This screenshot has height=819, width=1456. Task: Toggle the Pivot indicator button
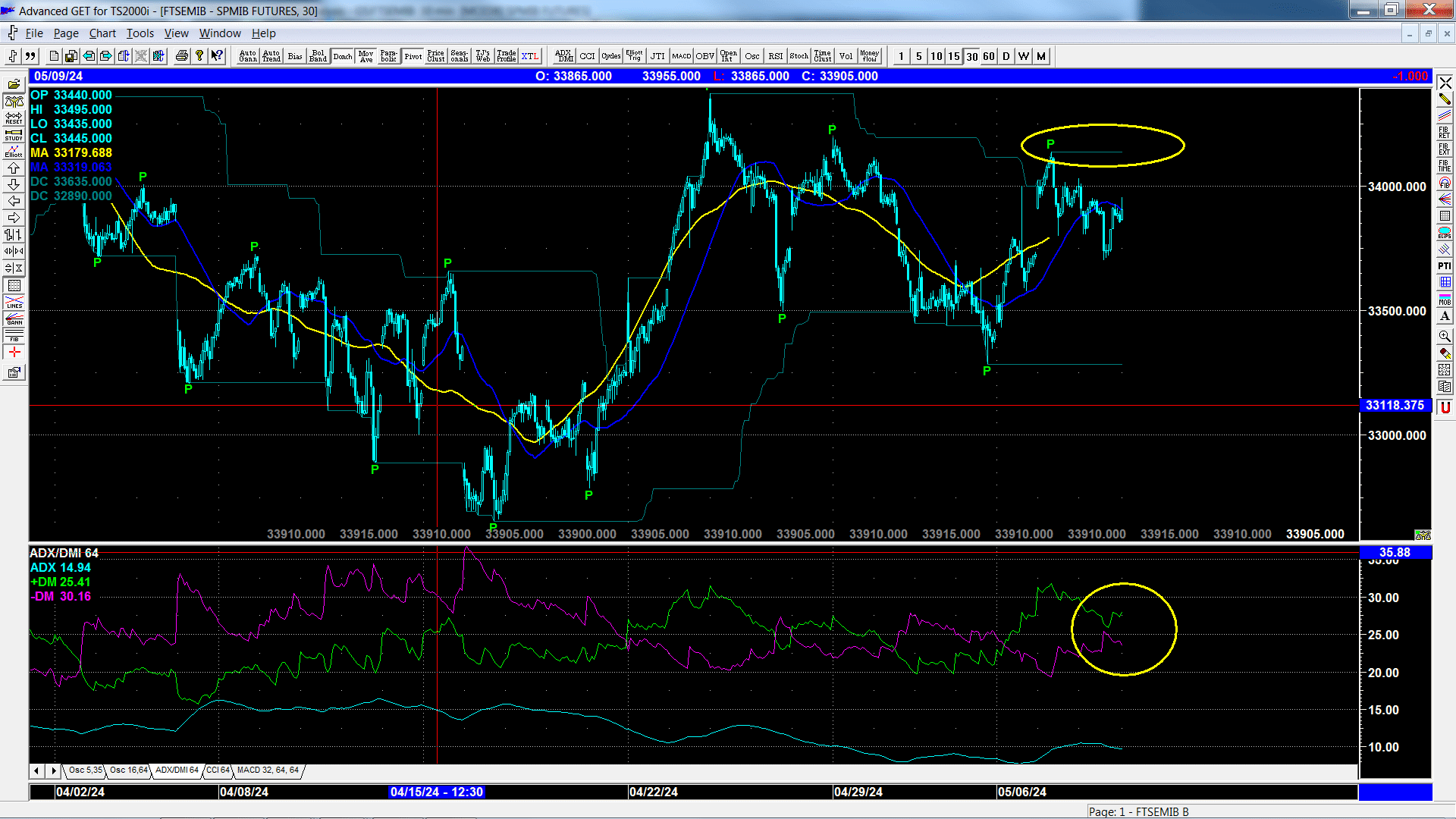point(413,56)
